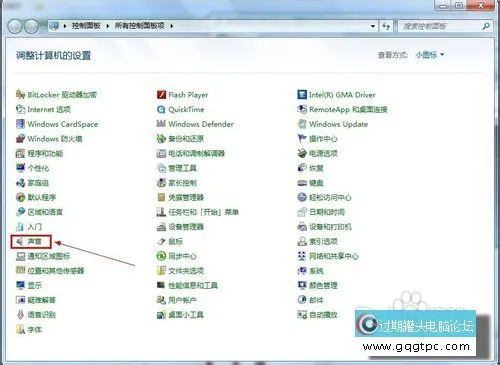Click the 用户帐户 icon

point(161,300)
